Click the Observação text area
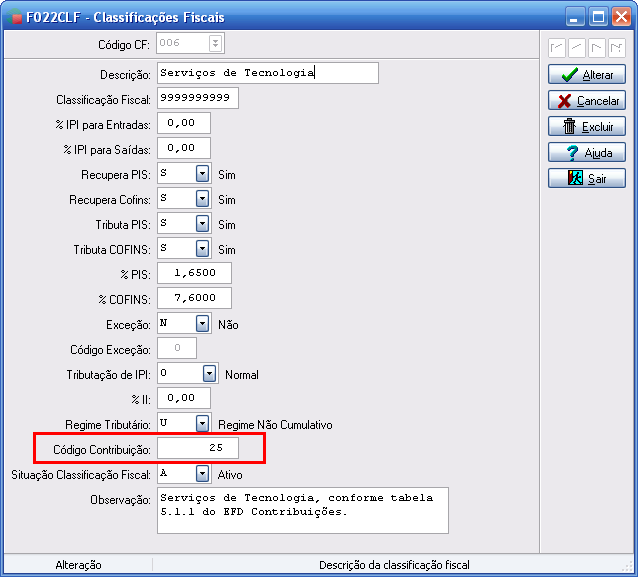The width and height of the screenshot is (638, 577). [x=303, y=510]
